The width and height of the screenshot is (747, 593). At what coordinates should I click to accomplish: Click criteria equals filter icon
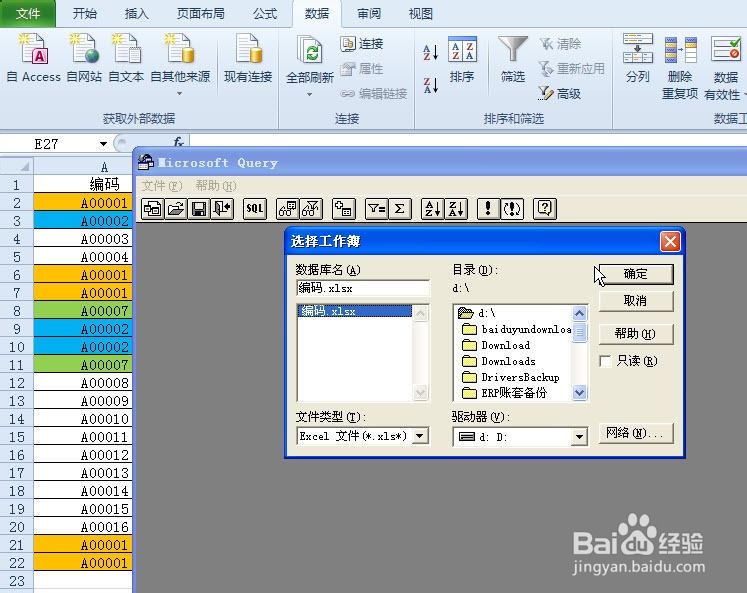[x=376, y=209]
